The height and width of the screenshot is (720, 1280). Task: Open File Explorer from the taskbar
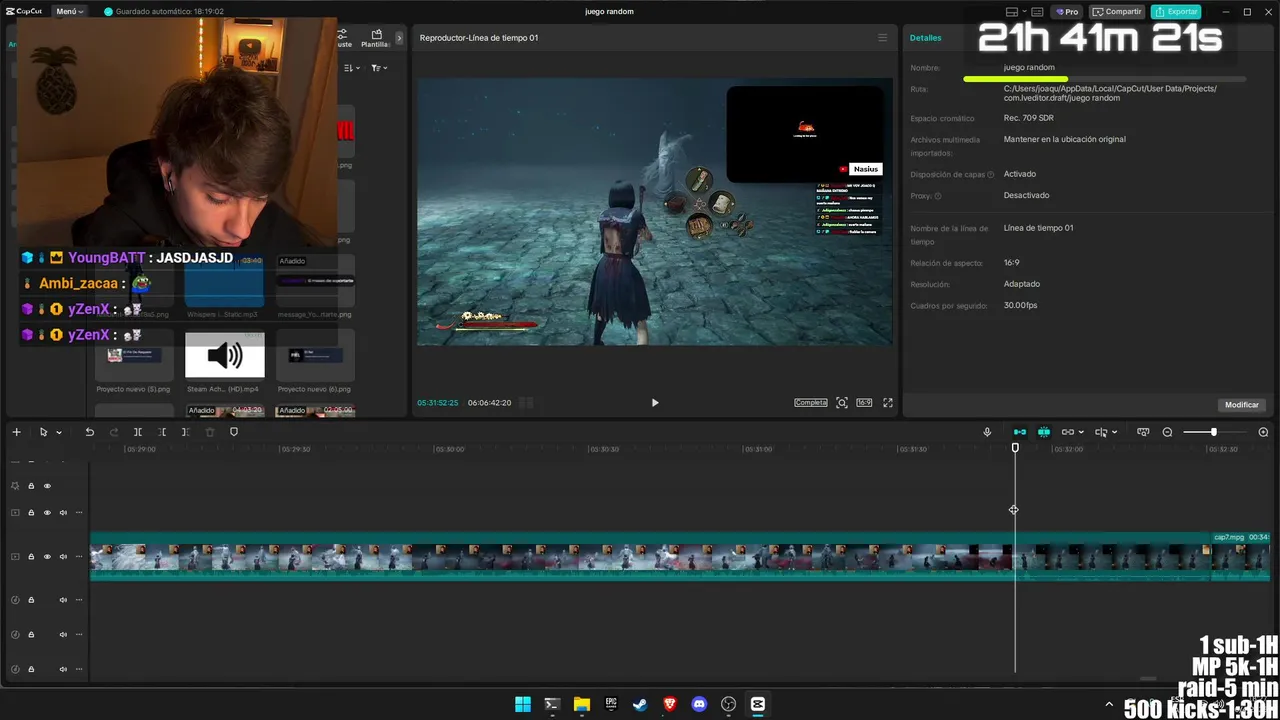point(582,704)
